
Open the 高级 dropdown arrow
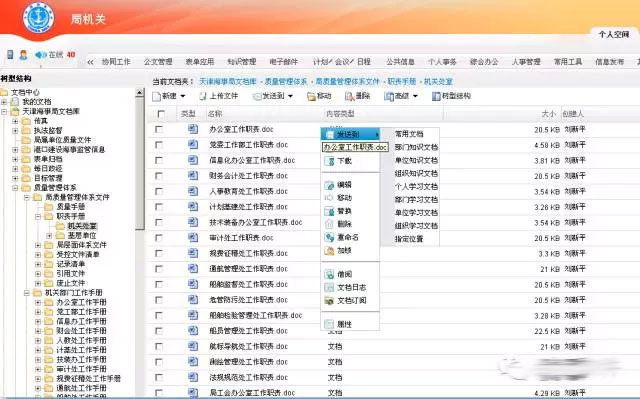(x=415, y=96)
